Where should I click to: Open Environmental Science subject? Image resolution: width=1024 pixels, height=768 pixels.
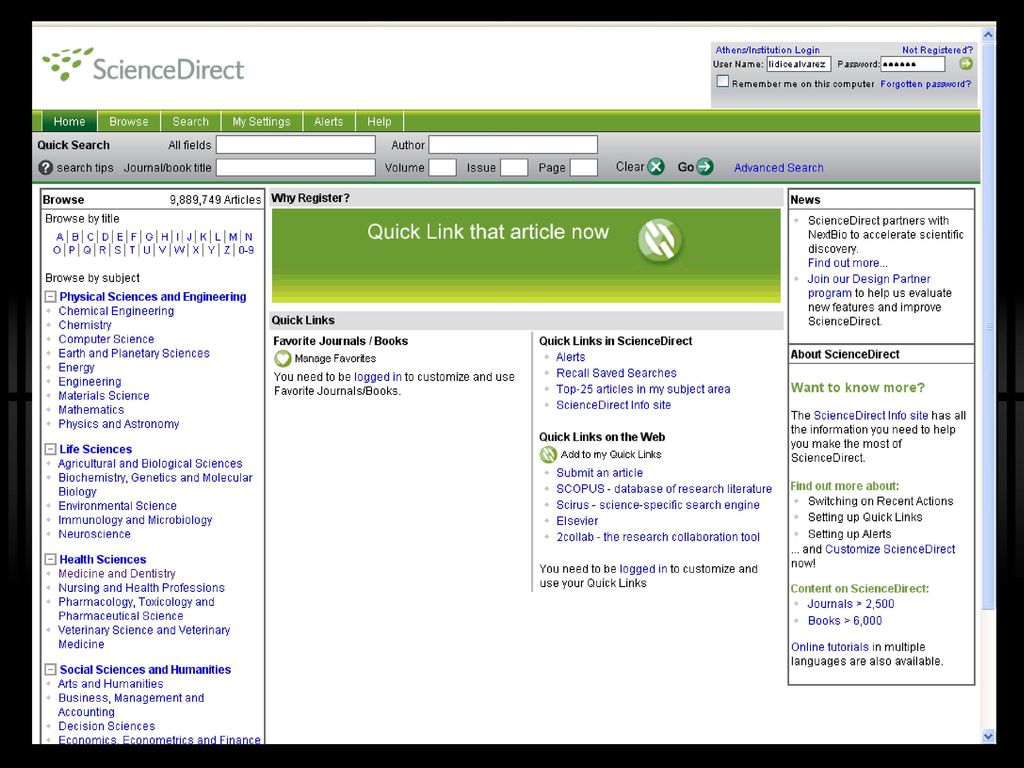click(118, 506)
